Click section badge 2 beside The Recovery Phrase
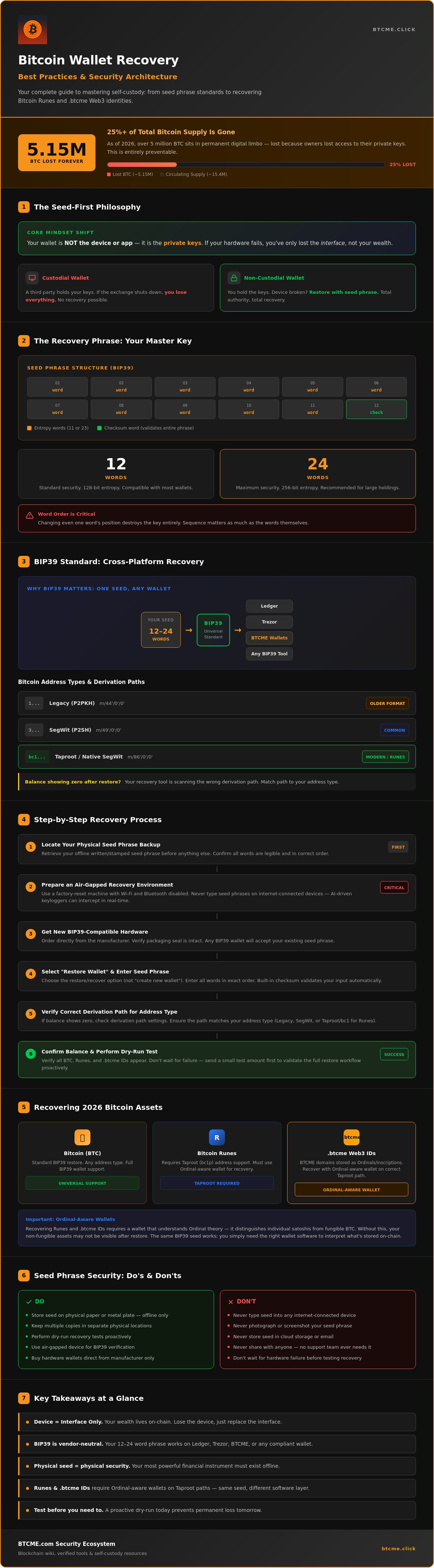Image resolution: width=434 pixels, height=1568 pixels. [x=24, y=341]
